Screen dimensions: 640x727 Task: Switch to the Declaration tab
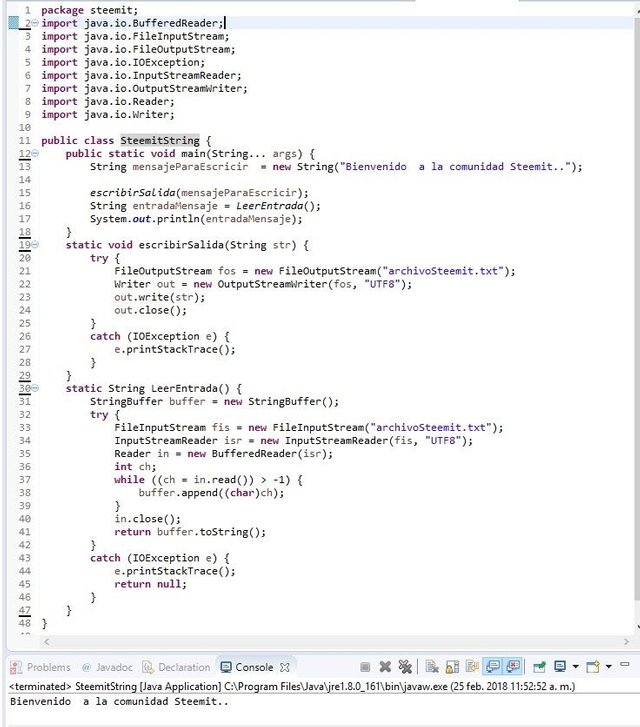coord(176,667)
